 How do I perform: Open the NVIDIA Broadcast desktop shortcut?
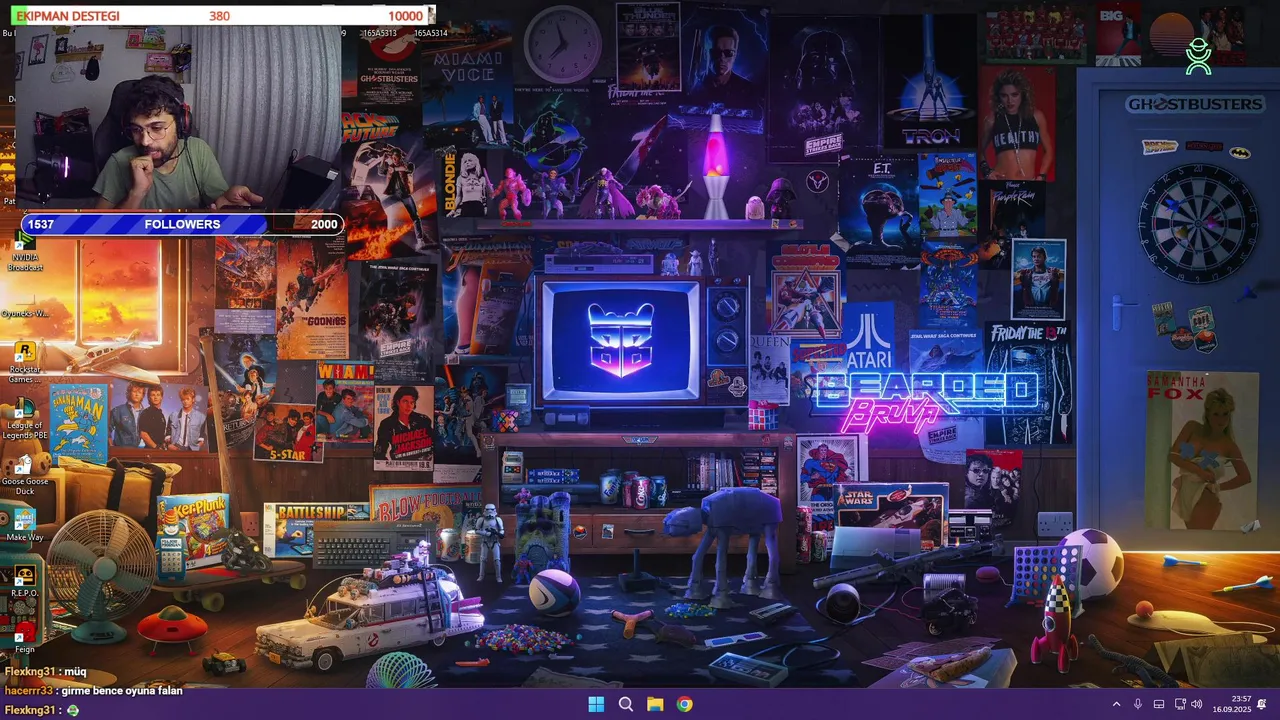[25, 250]
